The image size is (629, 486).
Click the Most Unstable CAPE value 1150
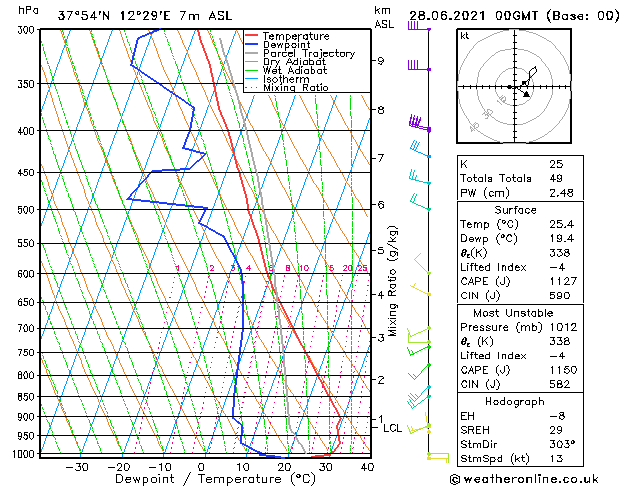(563, 370)
